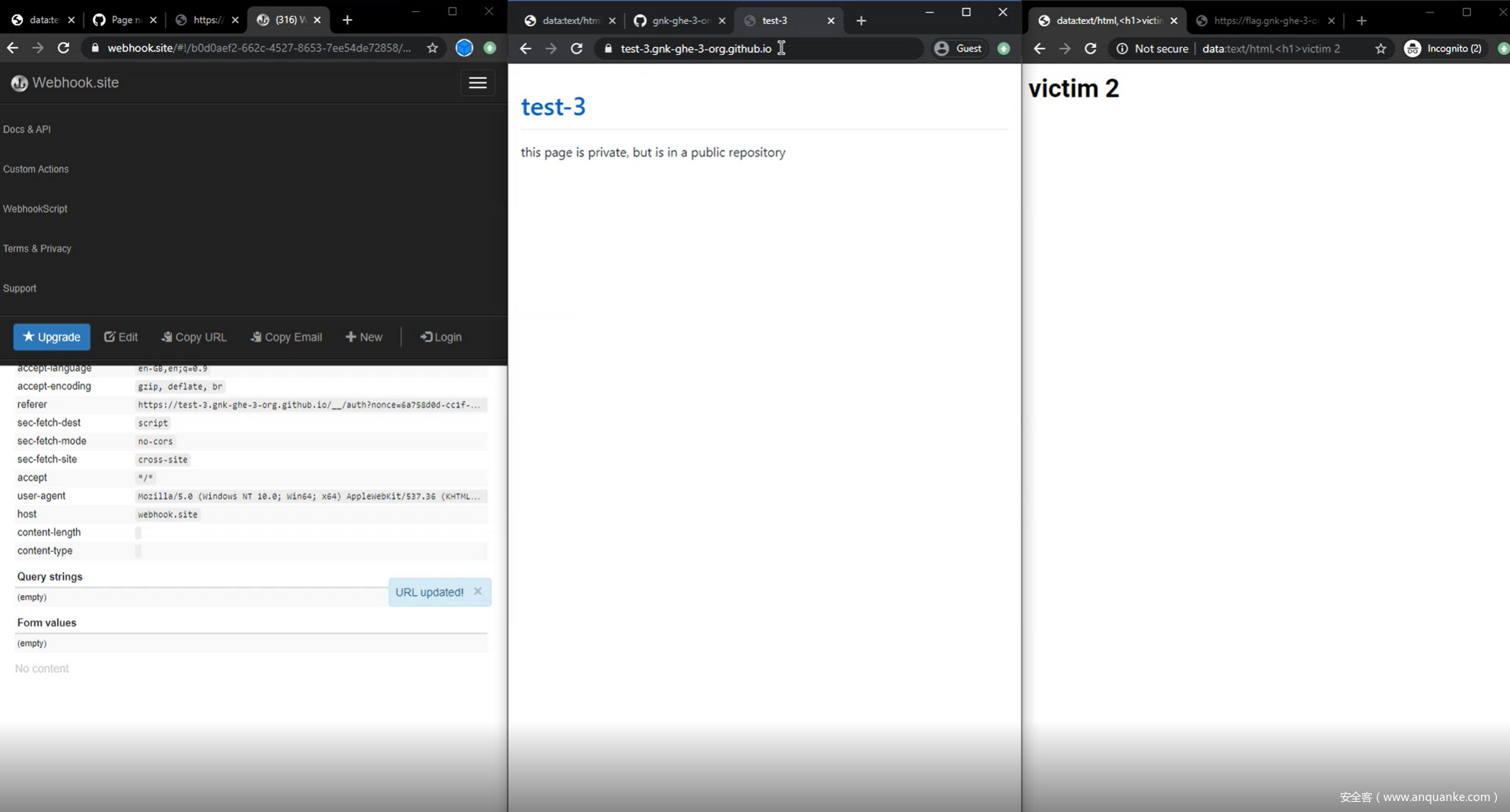Viewport: 1510px width, 812px height.
Task: Open new tab in the middle browser window
Action: pos(861,20)
